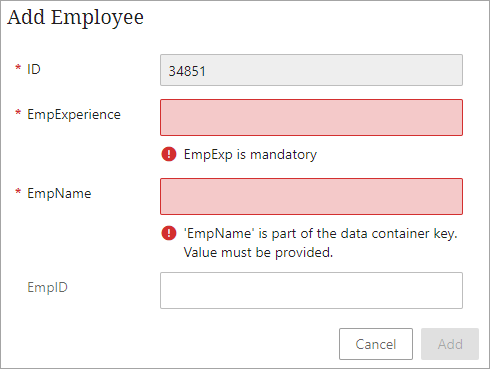
Task: Click the 'EmpExp is mandatory' message
Action: 250,154
